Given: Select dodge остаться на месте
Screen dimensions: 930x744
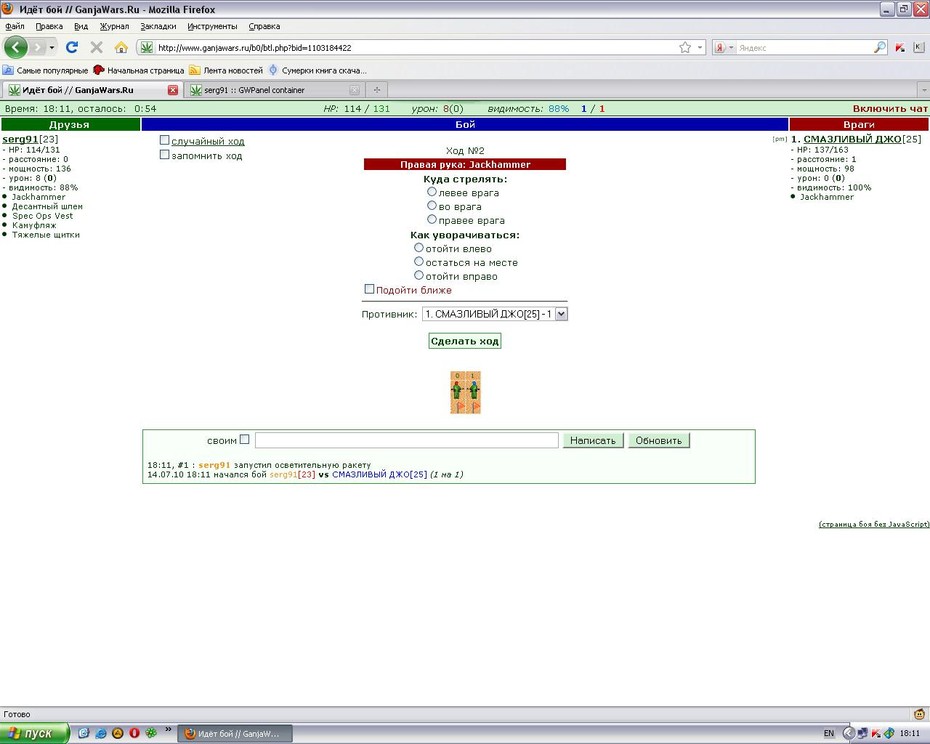Looking at the screenshot, I should tap(419, 261).
